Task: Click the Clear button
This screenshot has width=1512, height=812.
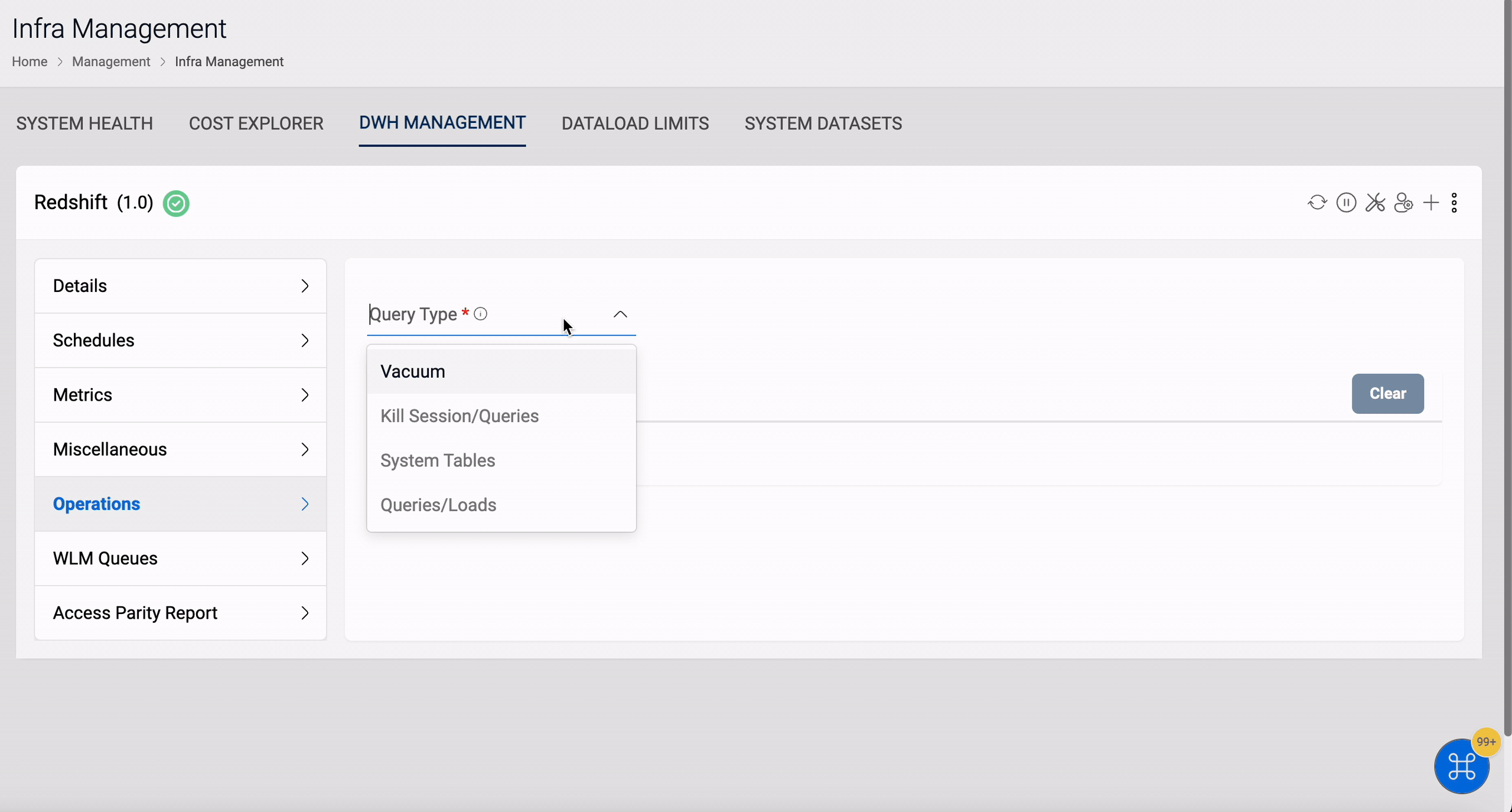Action: 1388,394
